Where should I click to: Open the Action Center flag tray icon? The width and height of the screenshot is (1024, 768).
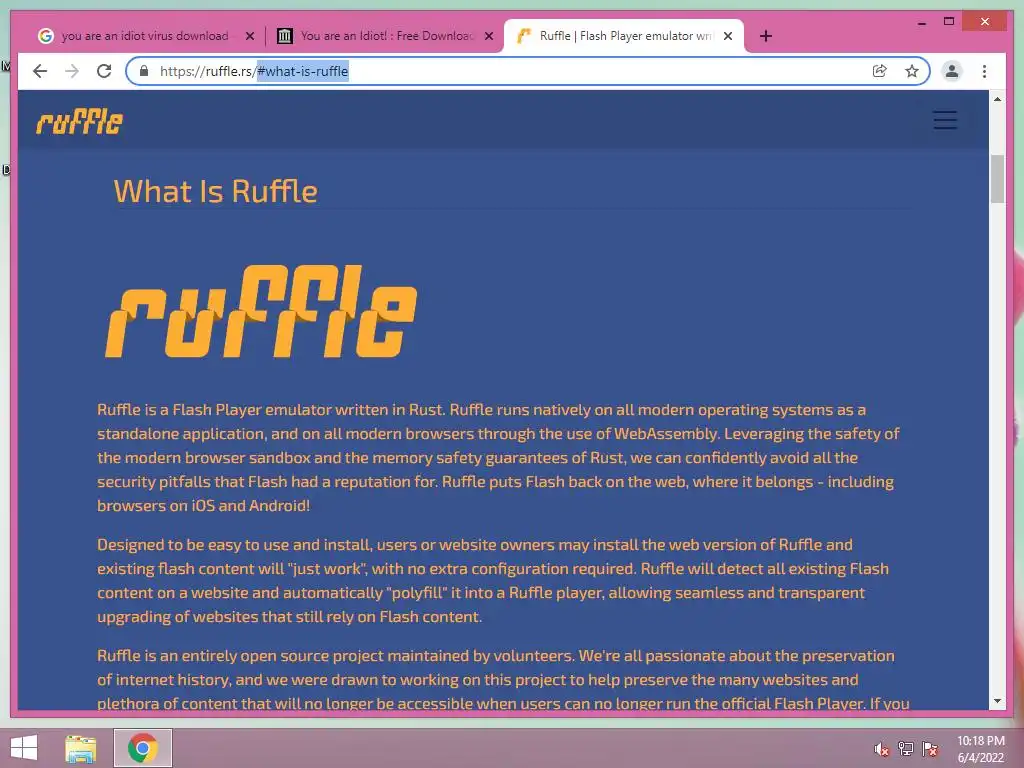pos(930,749)
